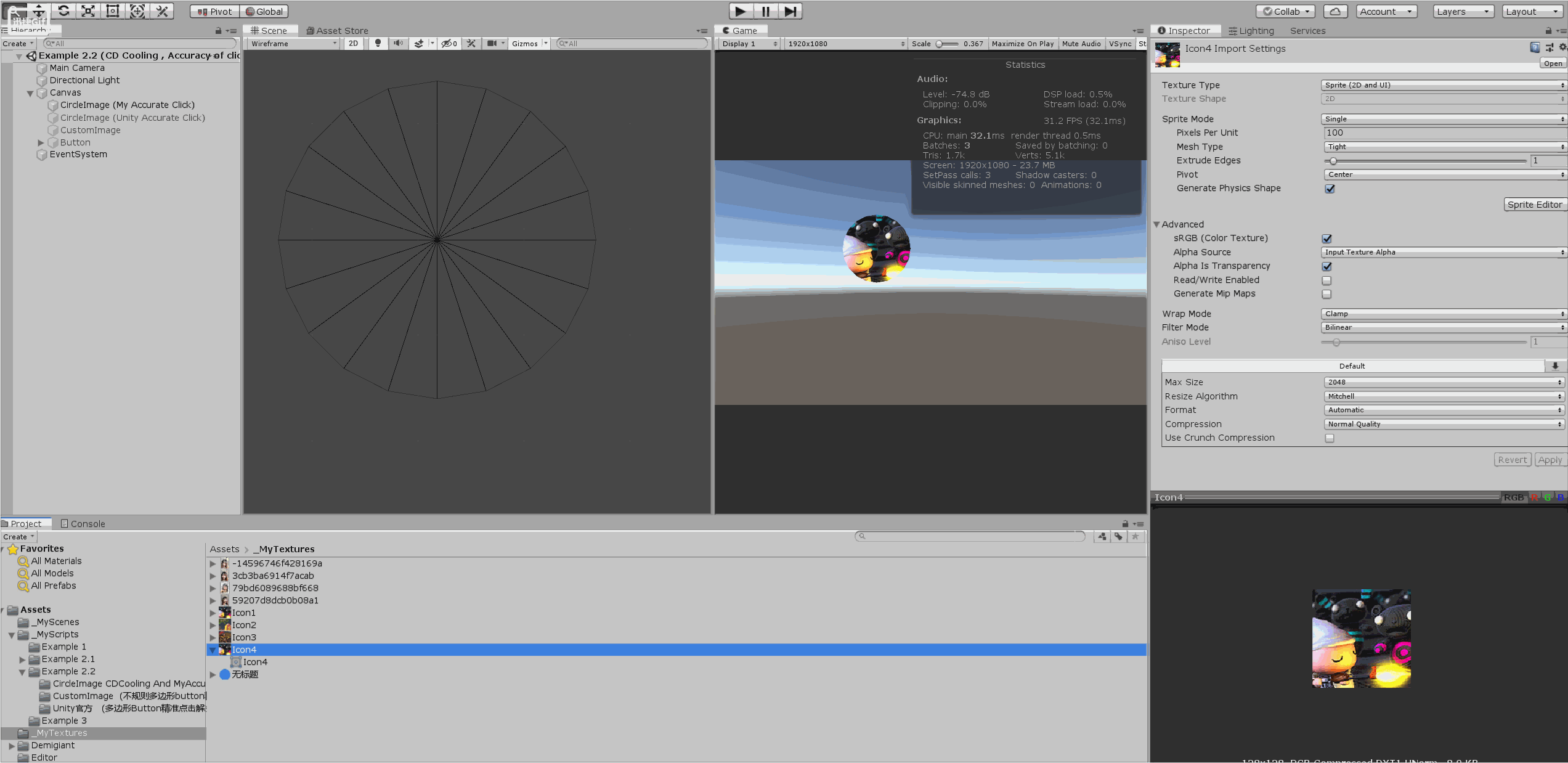Click the Sprite Editor button
The height and width of the screenshot is (763, 1568).
(x=1534, y=205)
